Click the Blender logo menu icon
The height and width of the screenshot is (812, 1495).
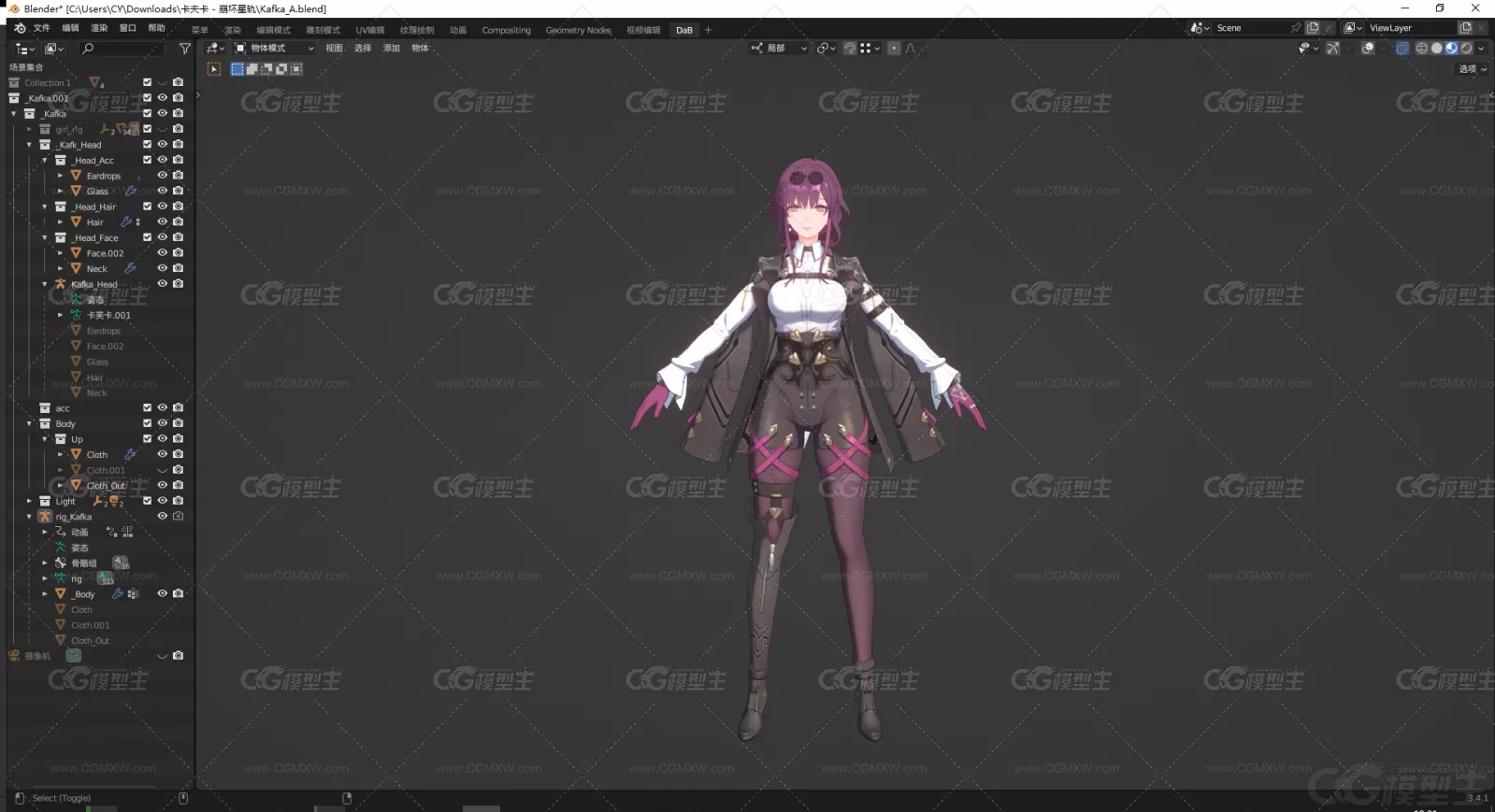click(20, 28)
